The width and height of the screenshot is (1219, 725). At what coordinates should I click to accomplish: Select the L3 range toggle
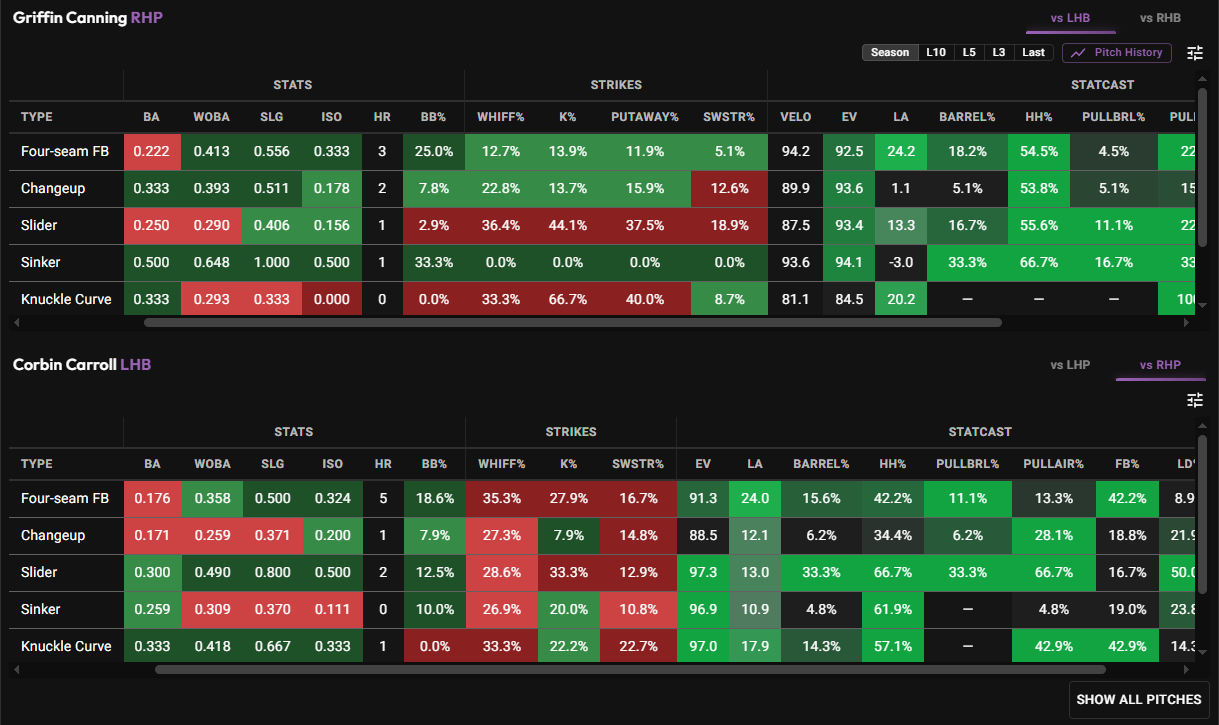click(x=999, y=52)
